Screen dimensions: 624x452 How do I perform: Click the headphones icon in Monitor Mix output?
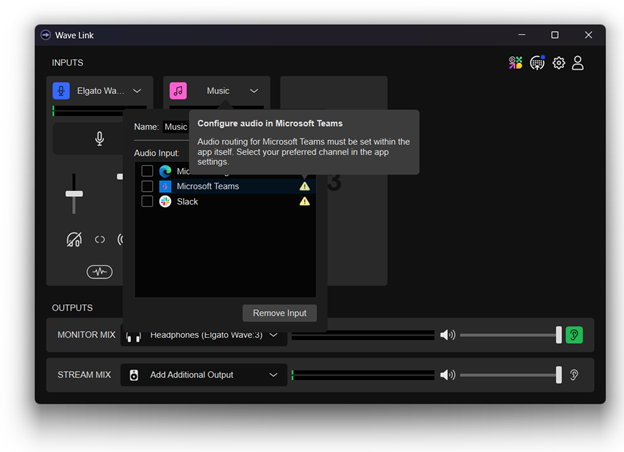pyautogui.click(x=133, y=337)
